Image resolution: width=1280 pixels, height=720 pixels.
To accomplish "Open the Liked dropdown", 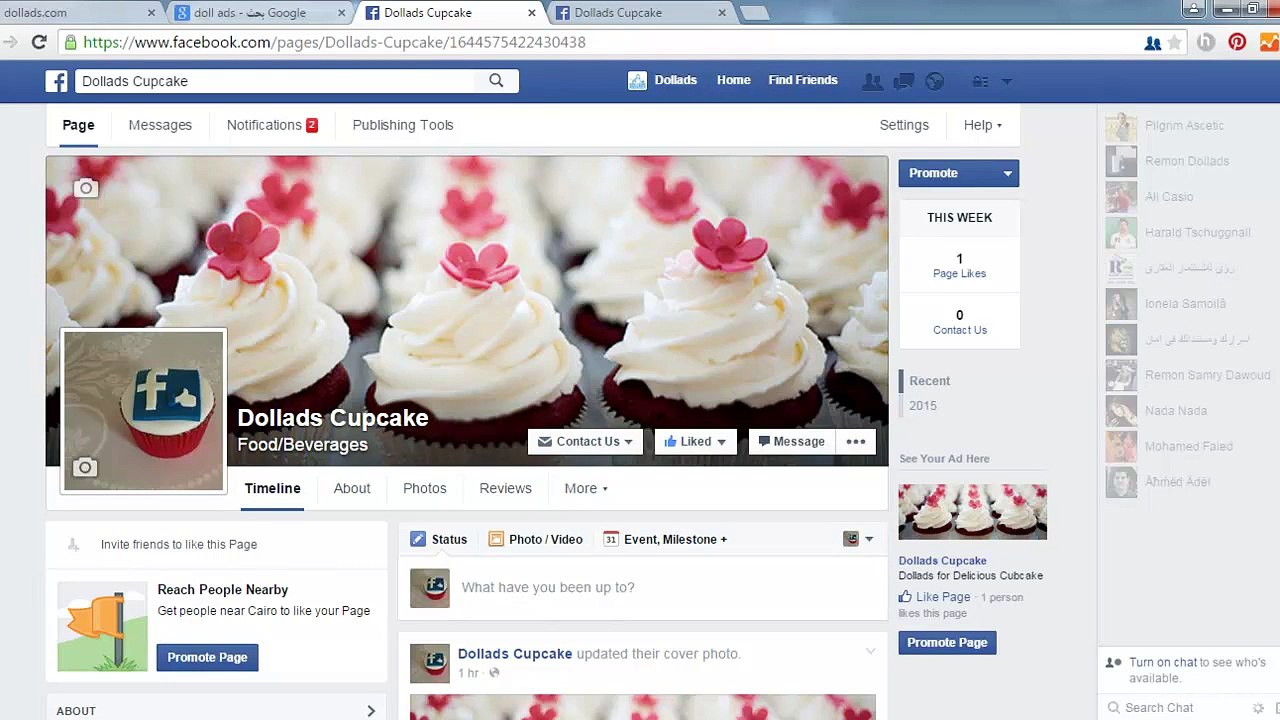I will coord(695,441).
